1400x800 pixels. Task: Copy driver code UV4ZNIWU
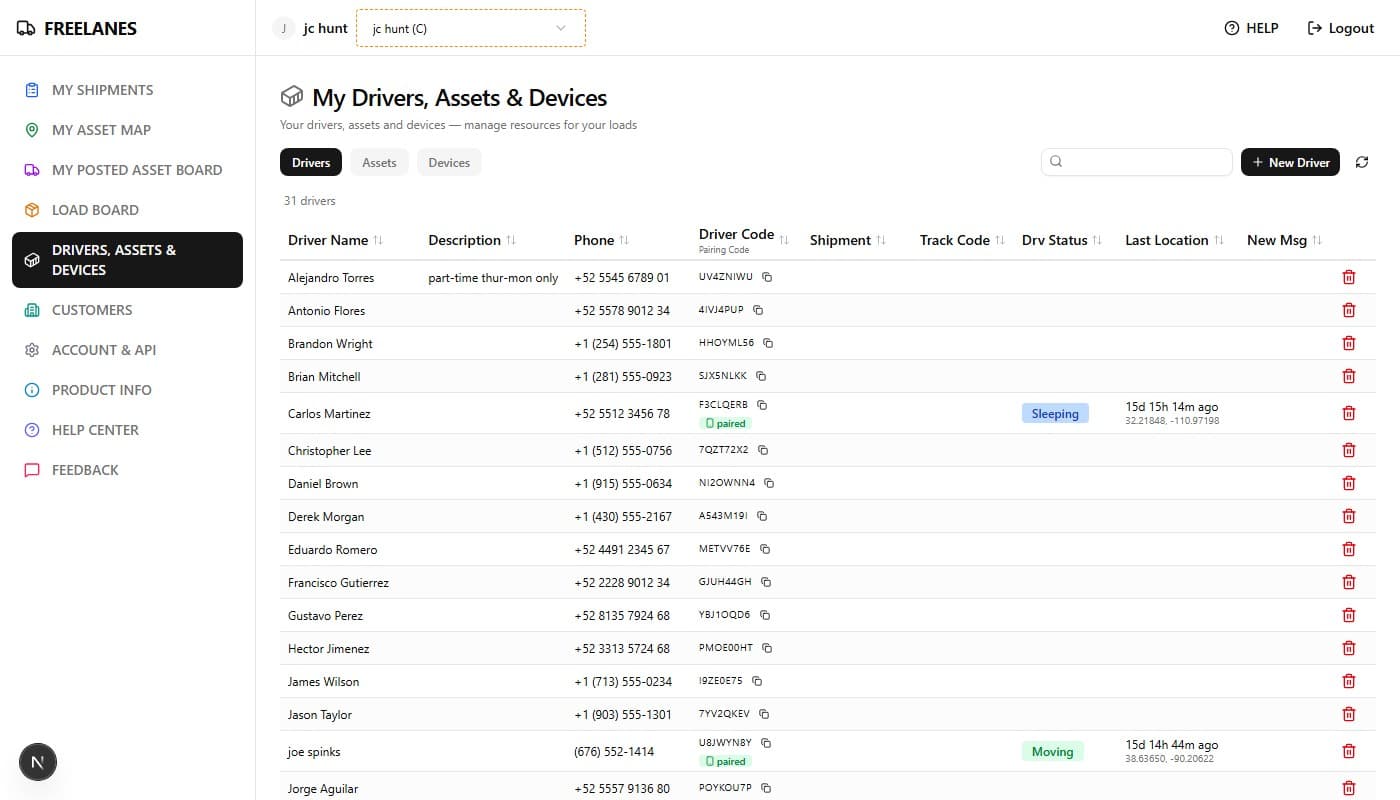pyautogui.click(x=767, y=276)
